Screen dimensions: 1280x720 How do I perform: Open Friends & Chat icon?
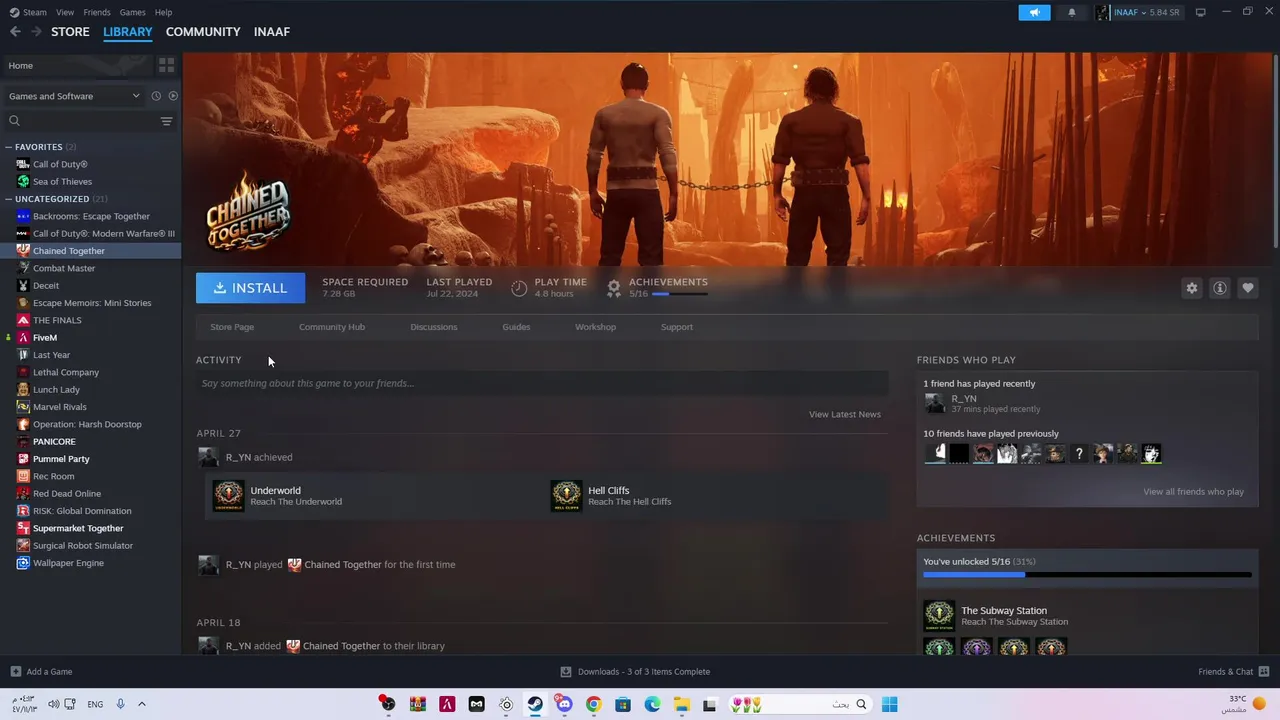(x=1264, y=671)
